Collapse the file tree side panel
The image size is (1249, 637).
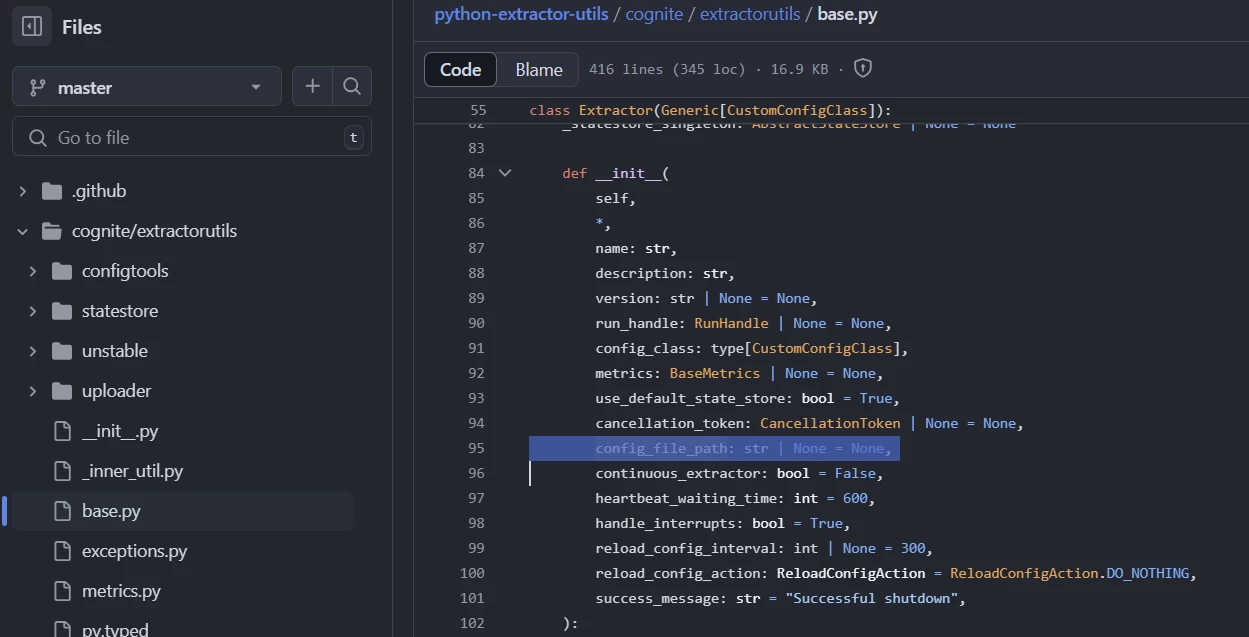[31, 27]
